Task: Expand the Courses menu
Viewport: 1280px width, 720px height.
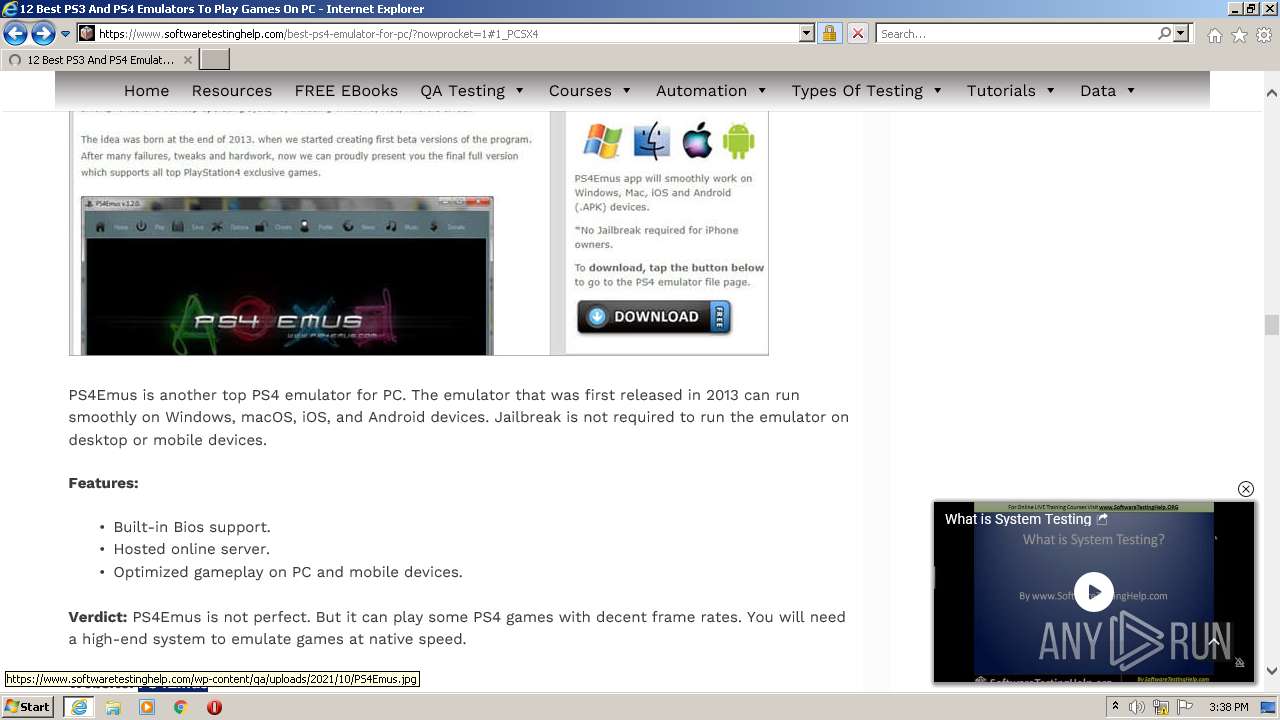Action: (590, 90)
